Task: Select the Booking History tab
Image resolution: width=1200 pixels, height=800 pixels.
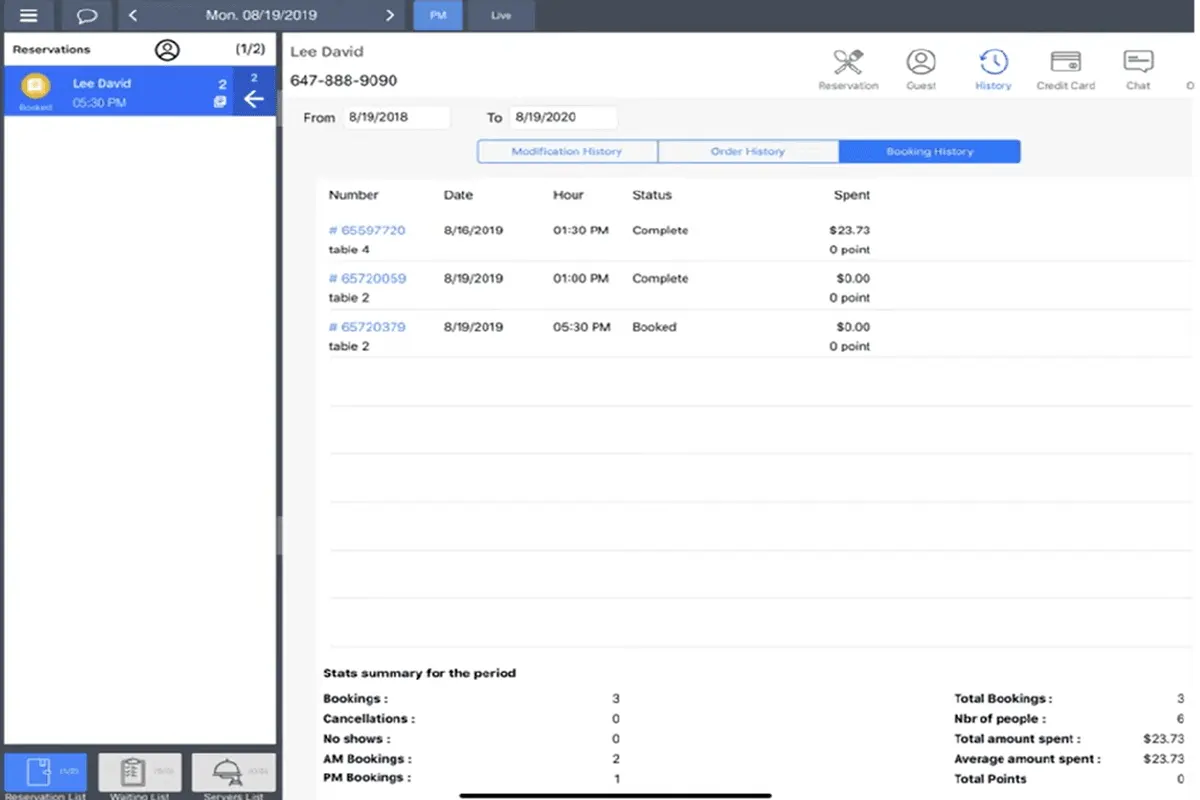Action: 930,151
